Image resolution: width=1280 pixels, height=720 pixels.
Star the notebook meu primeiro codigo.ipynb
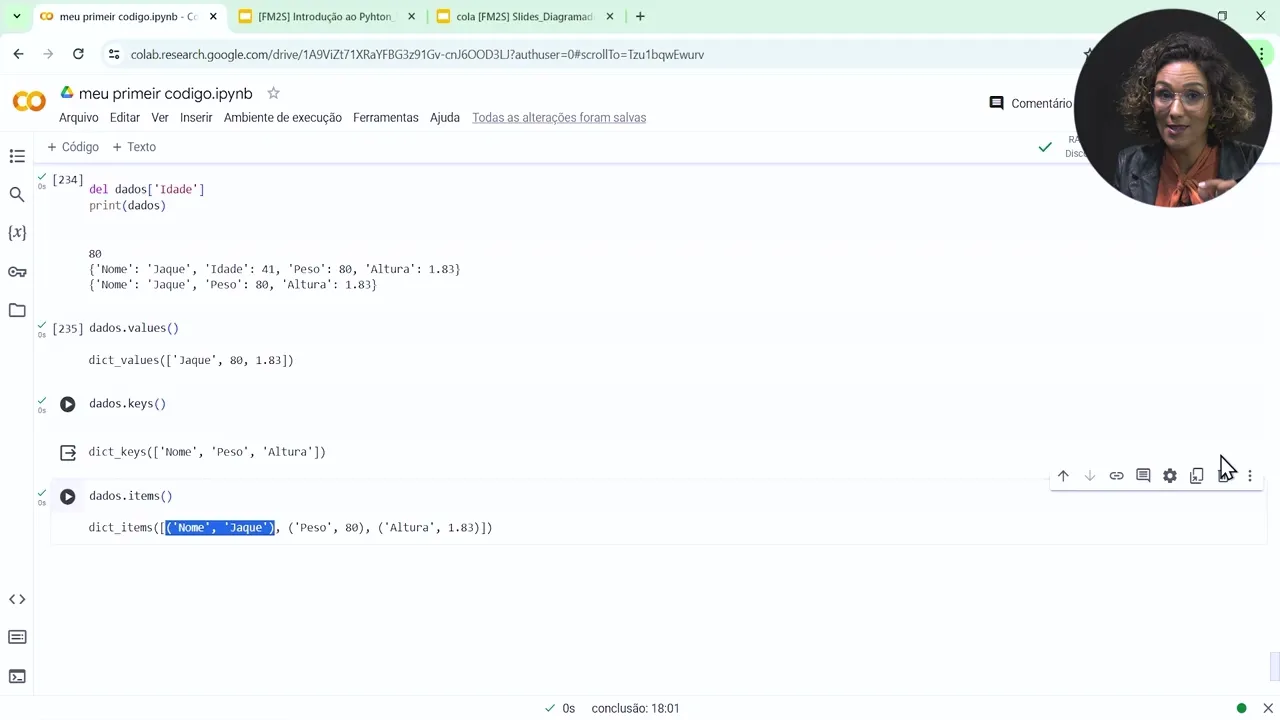point(273,93)
